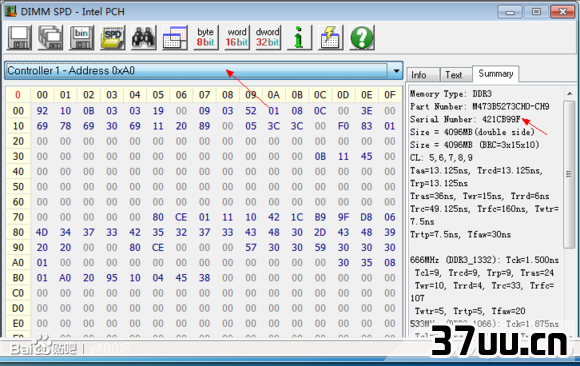The image size is (580, 366).
Task: Switch to the Text tab
Action: pos(455,75)
